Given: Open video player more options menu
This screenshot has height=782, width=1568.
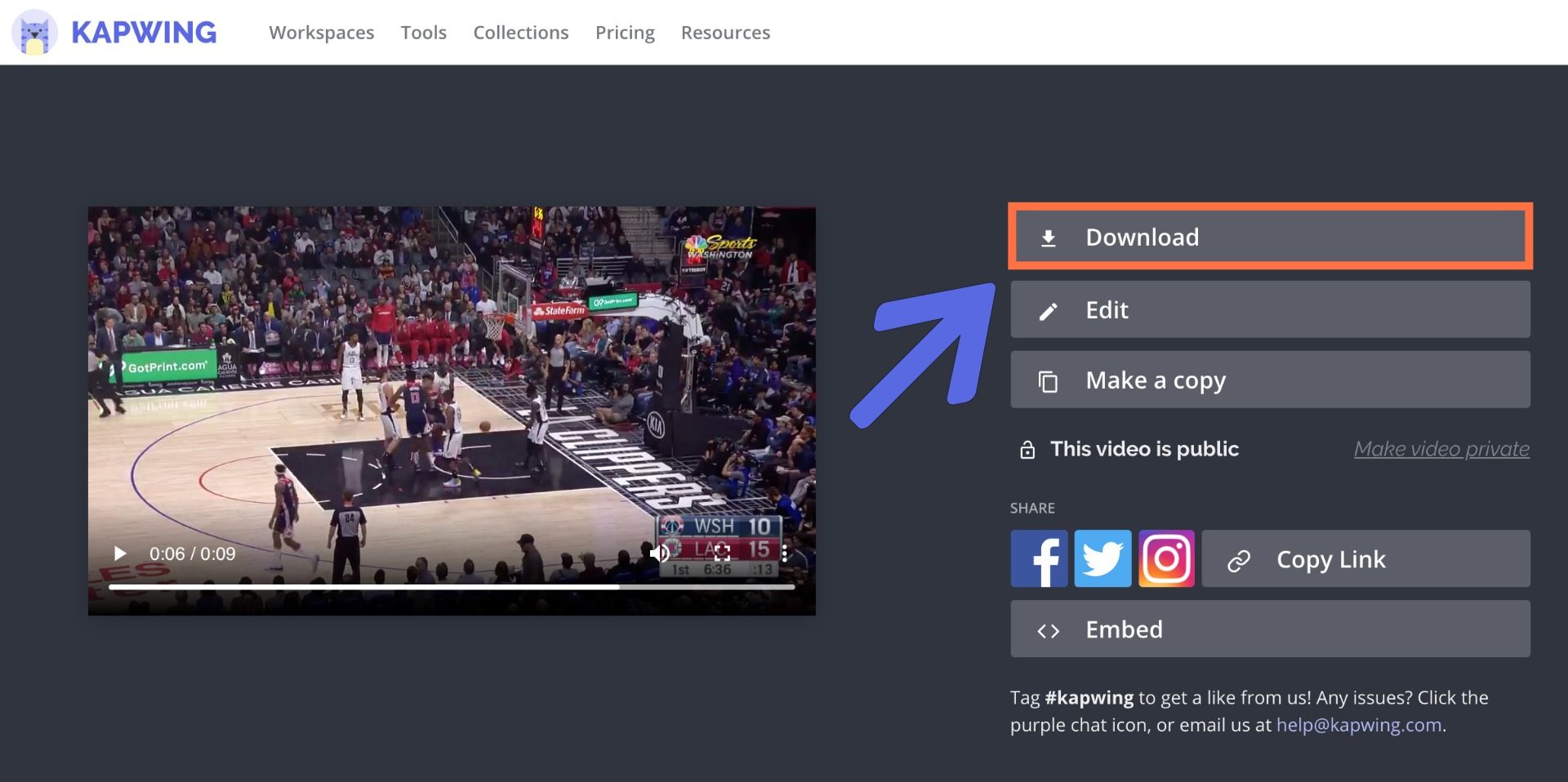Looking at the screenshot, I should (784, 553).
